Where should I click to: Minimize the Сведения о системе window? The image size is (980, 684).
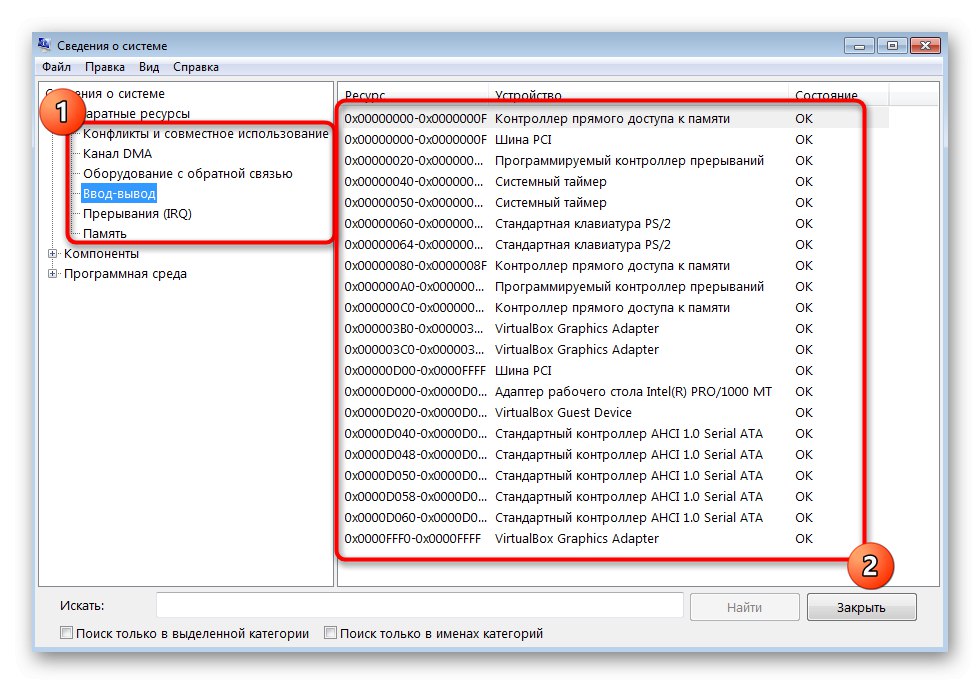[x=859, y=46]
